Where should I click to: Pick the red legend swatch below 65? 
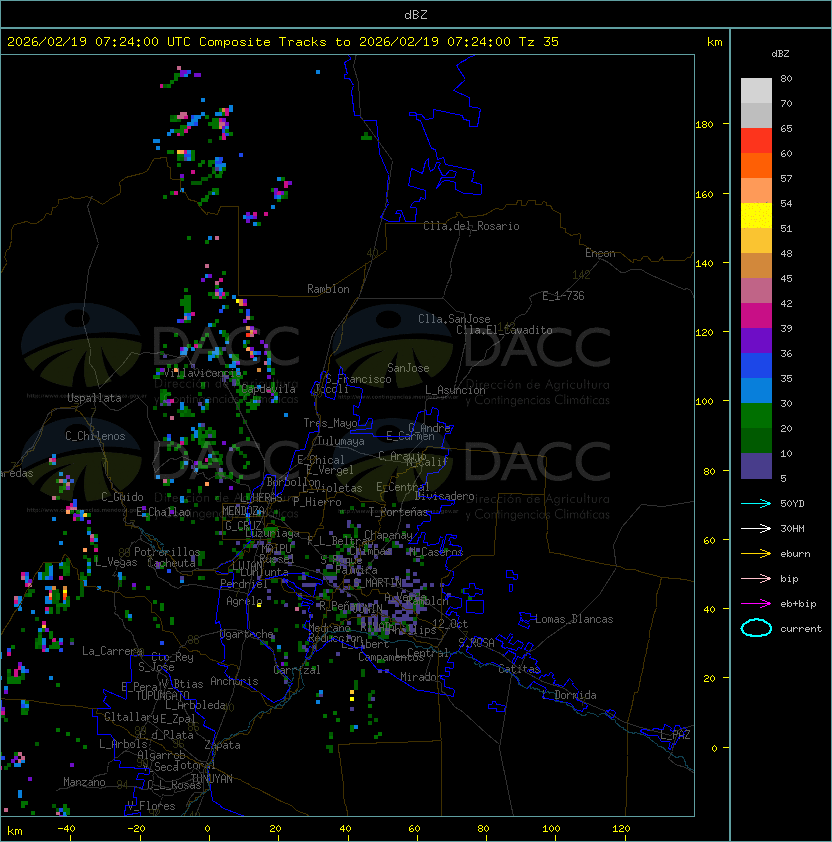[756, 141]
